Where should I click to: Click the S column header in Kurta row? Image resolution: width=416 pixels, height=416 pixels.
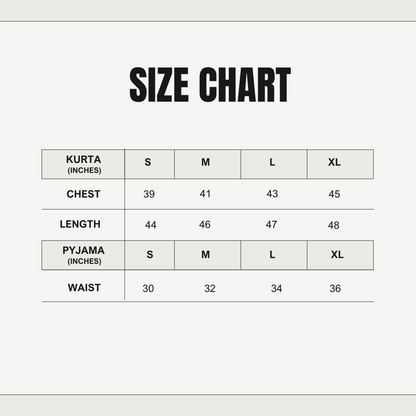(x=149, y=164)
